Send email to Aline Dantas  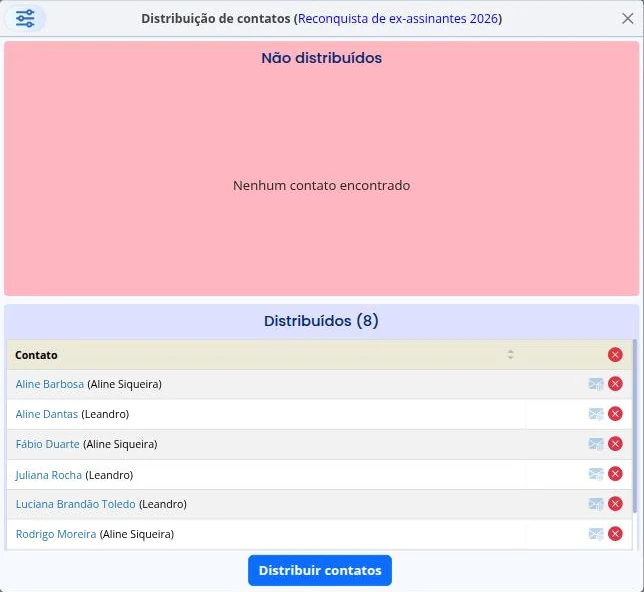click(x=596, y=414)
